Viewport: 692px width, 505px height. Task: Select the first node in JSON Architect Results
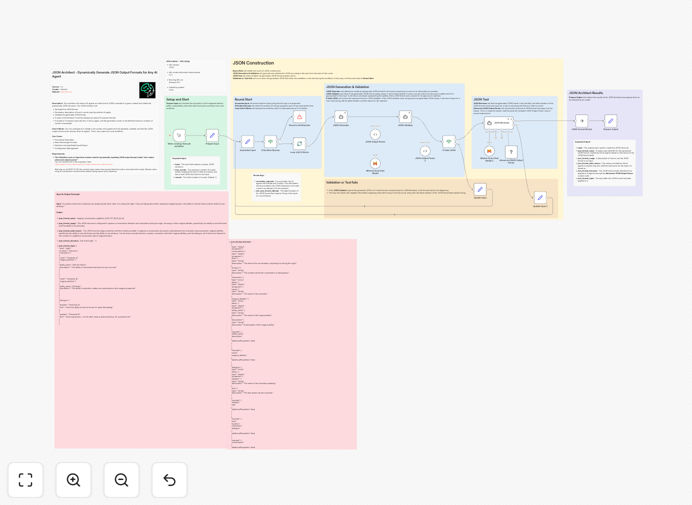tap(582, 121)
